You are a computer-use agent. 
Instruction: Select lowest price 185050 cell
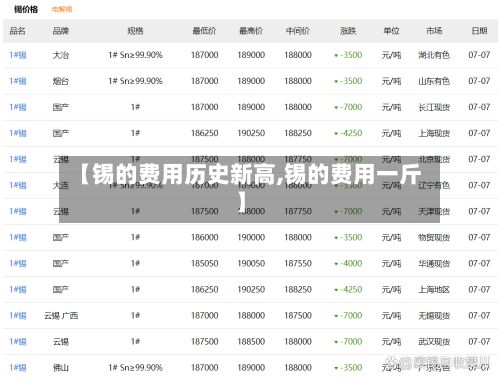[204, 263]
